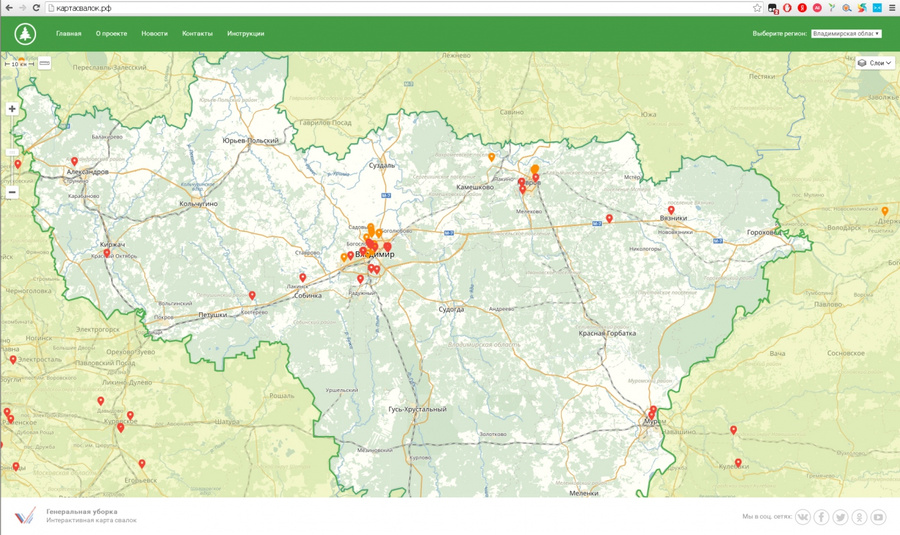Open the Инструкции page link
900x535 pixels.
click(x=246, y=33)
